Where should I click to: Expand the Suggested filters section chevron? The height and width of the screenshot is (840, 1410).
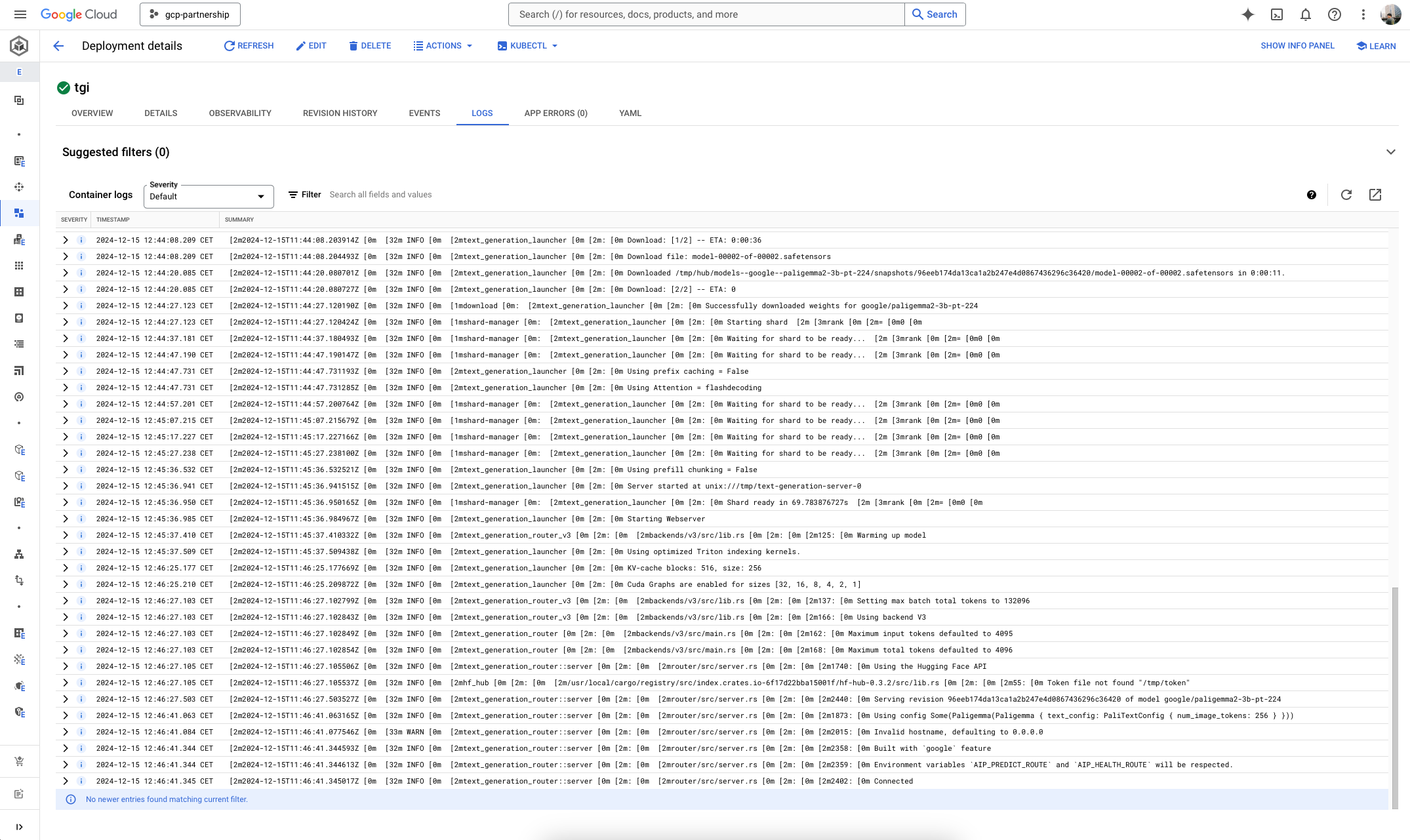pos(1390,152)
